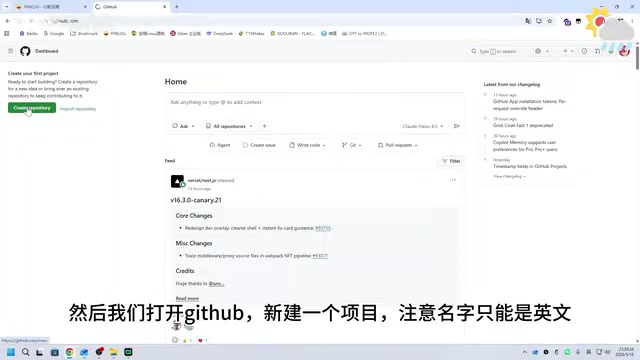The image size is (640, 360).
Task: Click the Ask anything chat input
Action: tap(314, 102)
